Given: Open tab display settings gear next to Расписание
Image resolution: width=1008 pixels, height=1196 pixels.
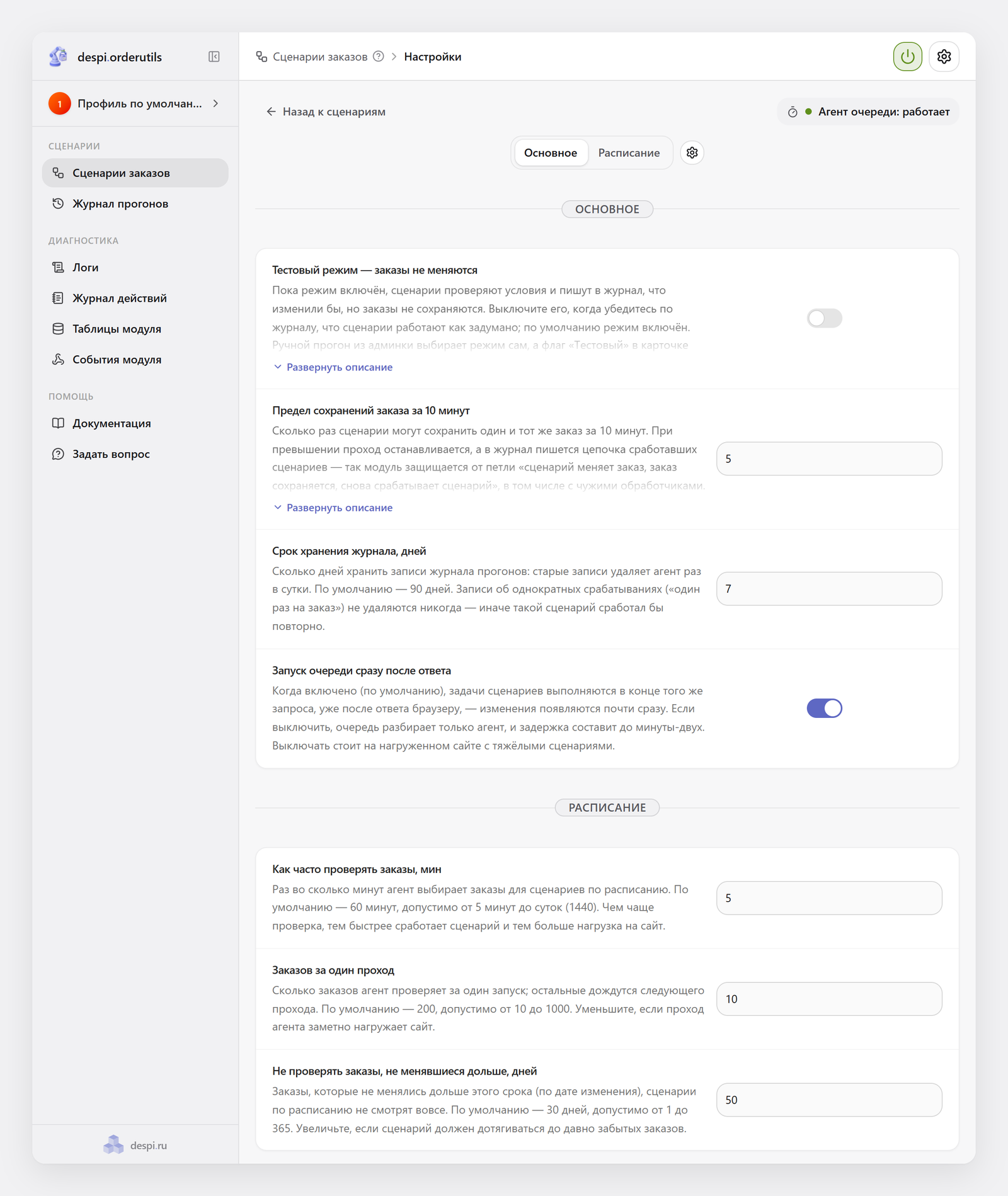Looking at the screenshot, I should 692,152.
